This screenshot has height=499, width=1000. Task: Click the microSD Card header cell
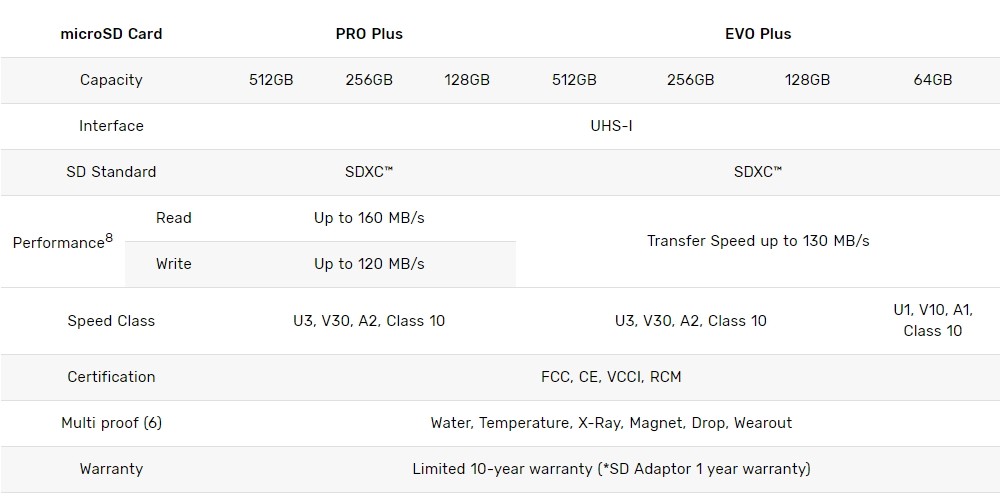click(x=111, y=33)
